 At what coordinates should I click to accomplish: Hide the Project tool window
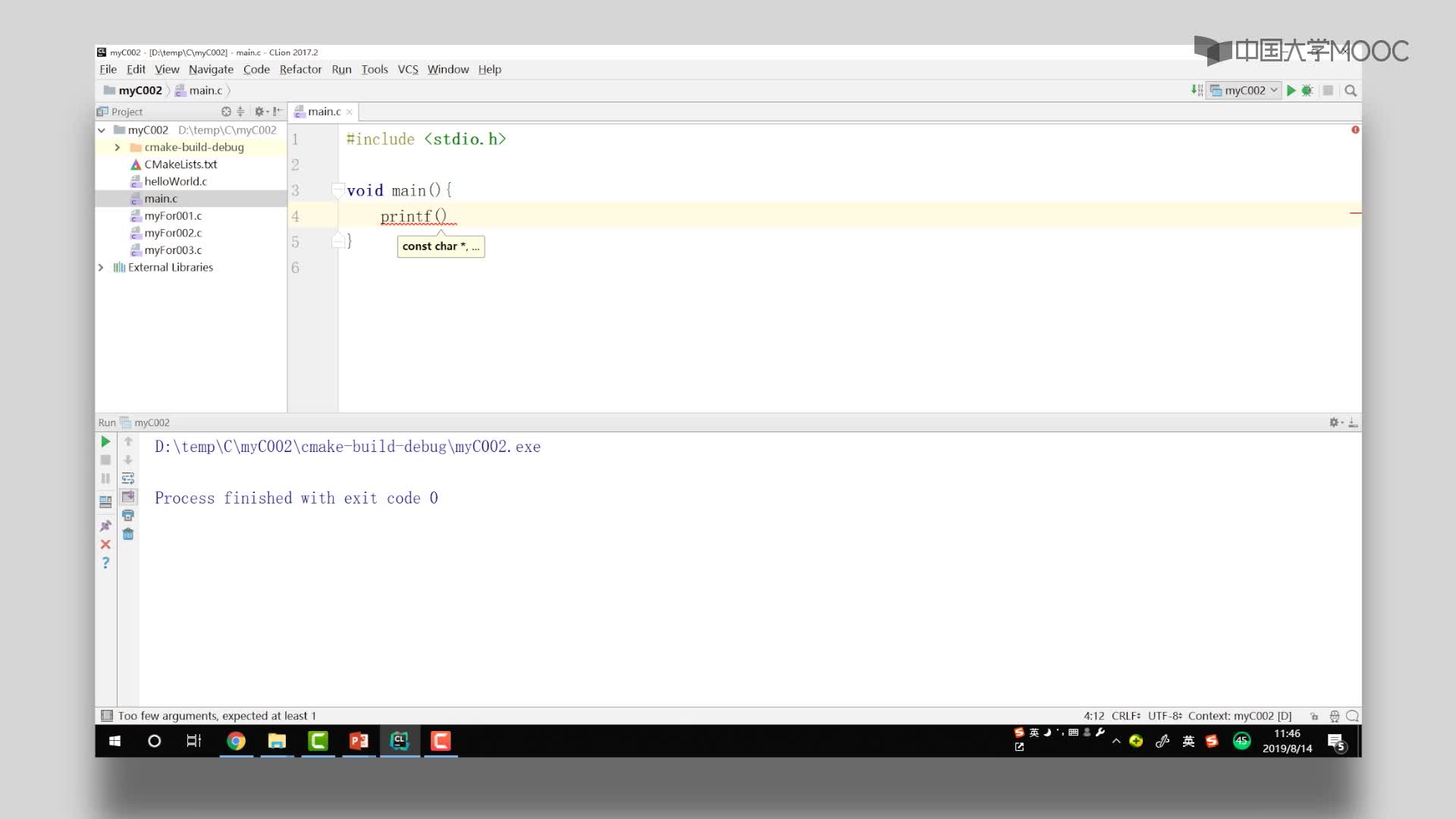click(x=278, y=111)
